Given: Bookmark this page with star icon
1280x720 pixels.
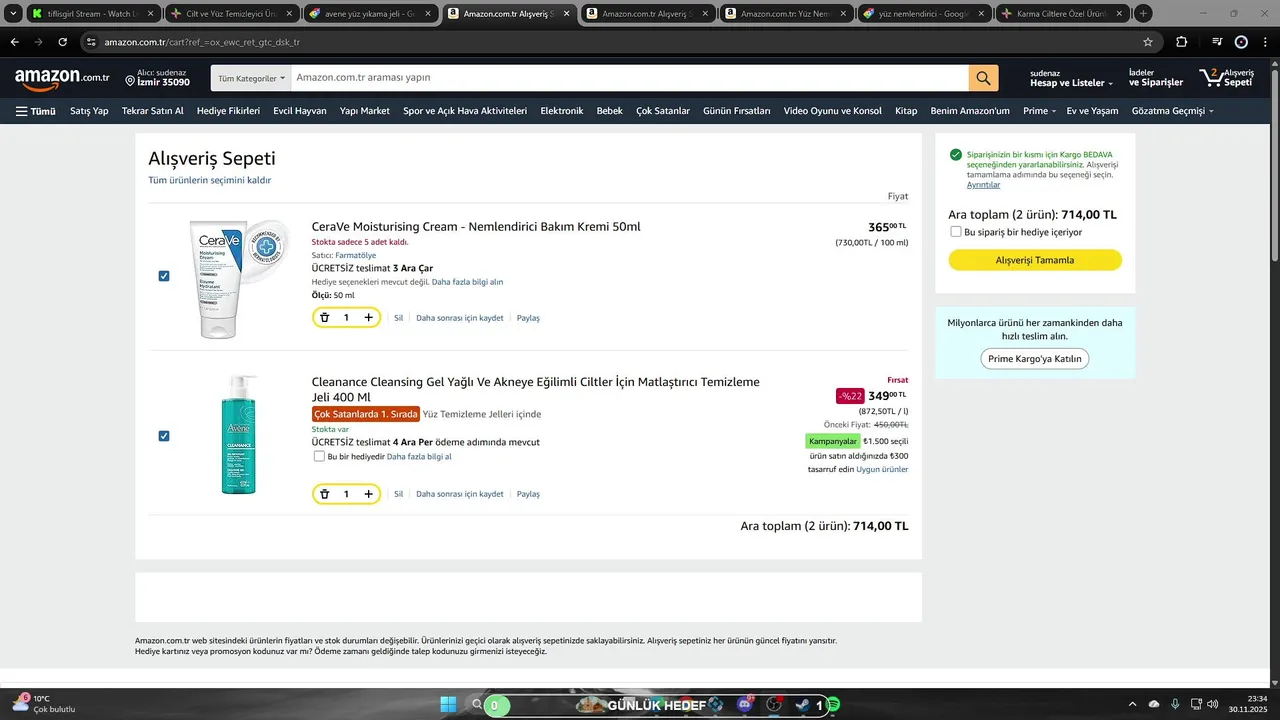Looking at the screenshot, I should 1148,42.
